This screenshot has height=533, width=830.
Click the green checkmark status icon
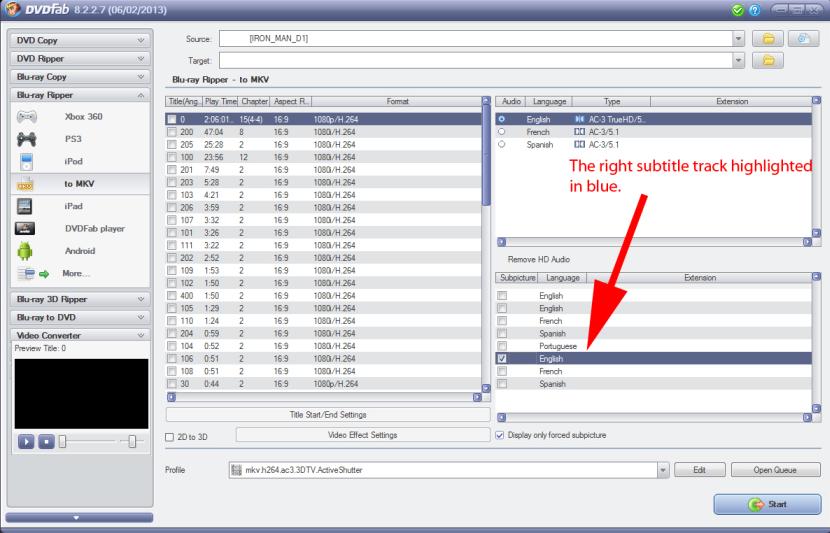pos(737,10)
